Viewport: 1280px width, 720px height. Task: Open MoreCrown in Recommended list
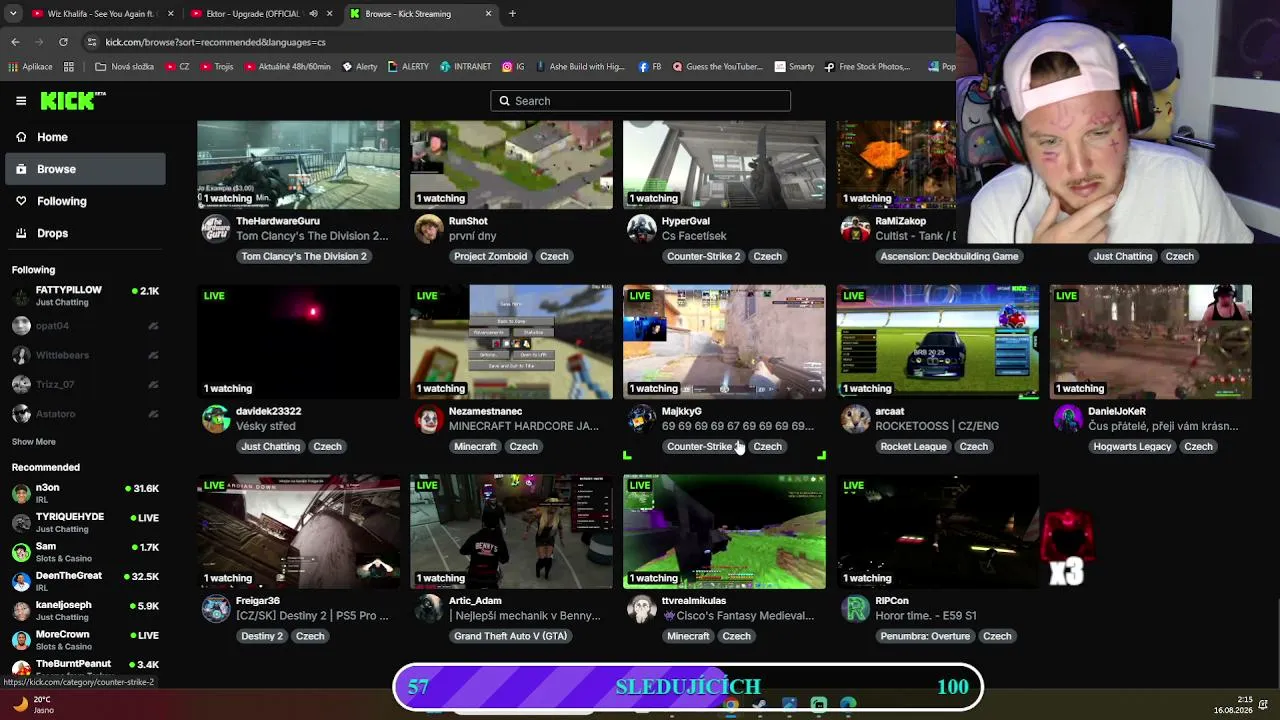pos(85,640)
